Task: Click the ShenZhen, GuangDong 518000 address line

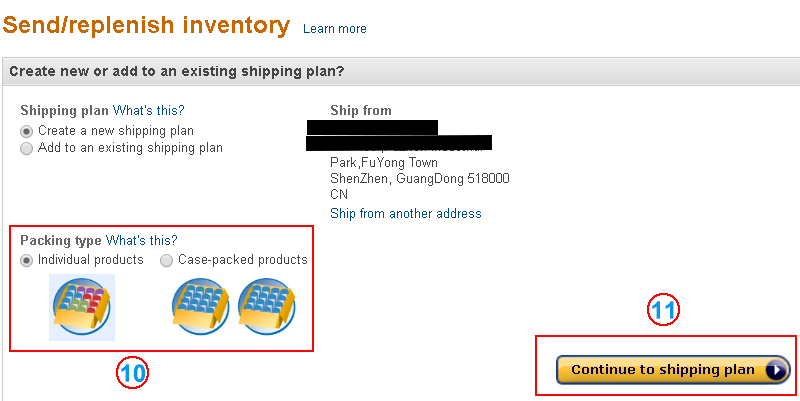Action: click(x=419, y=178)
